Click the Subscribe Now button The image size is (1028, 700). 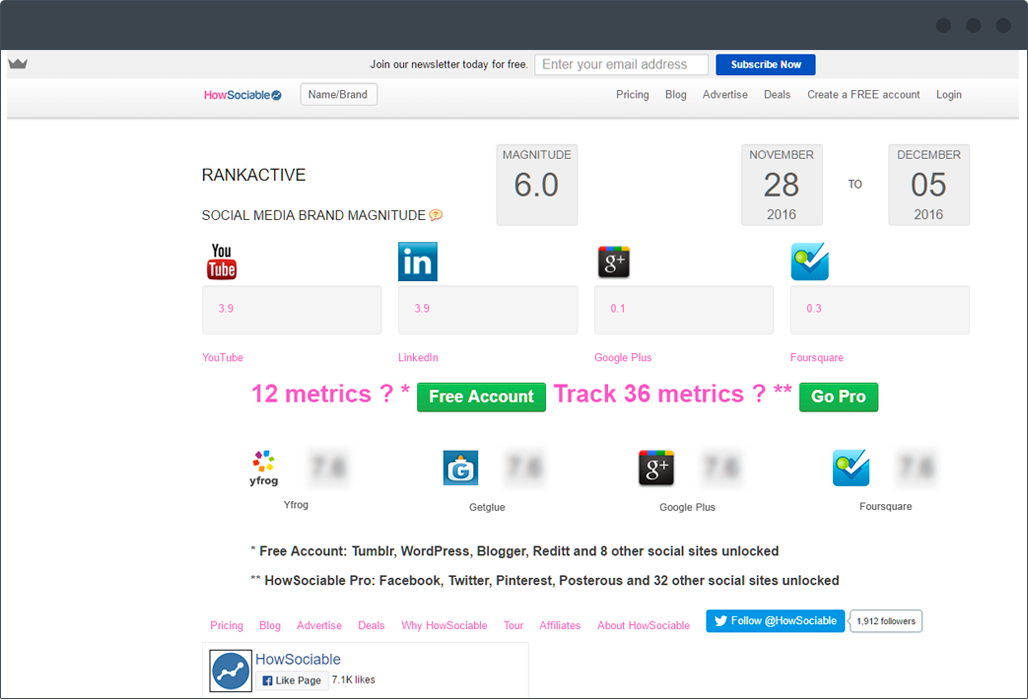click(766, 64)
